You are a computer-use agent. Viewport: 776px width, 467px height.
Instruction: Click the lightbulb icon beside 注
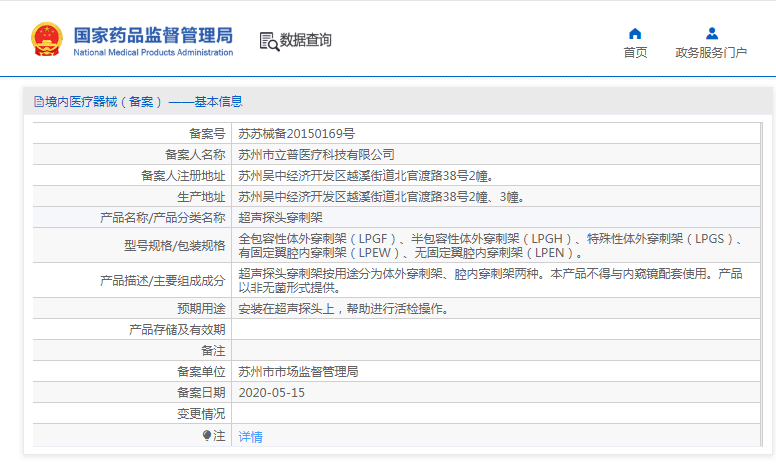pyautogui.click(x=207, y=435)
